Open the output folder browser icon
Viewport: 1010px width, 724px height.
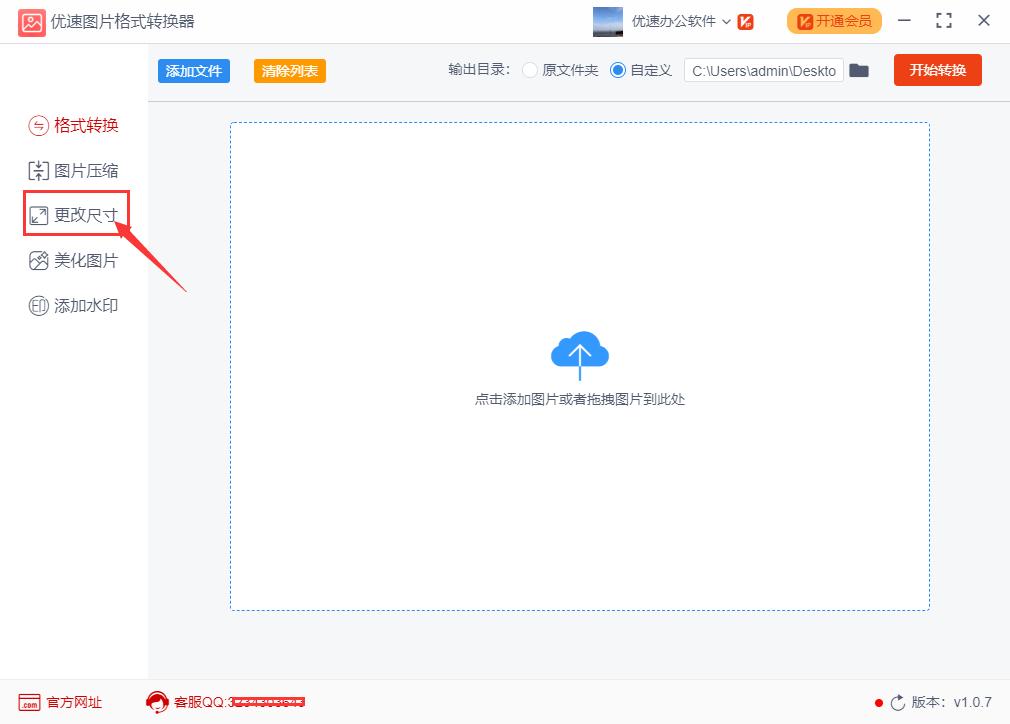click(x=859, y=70)
